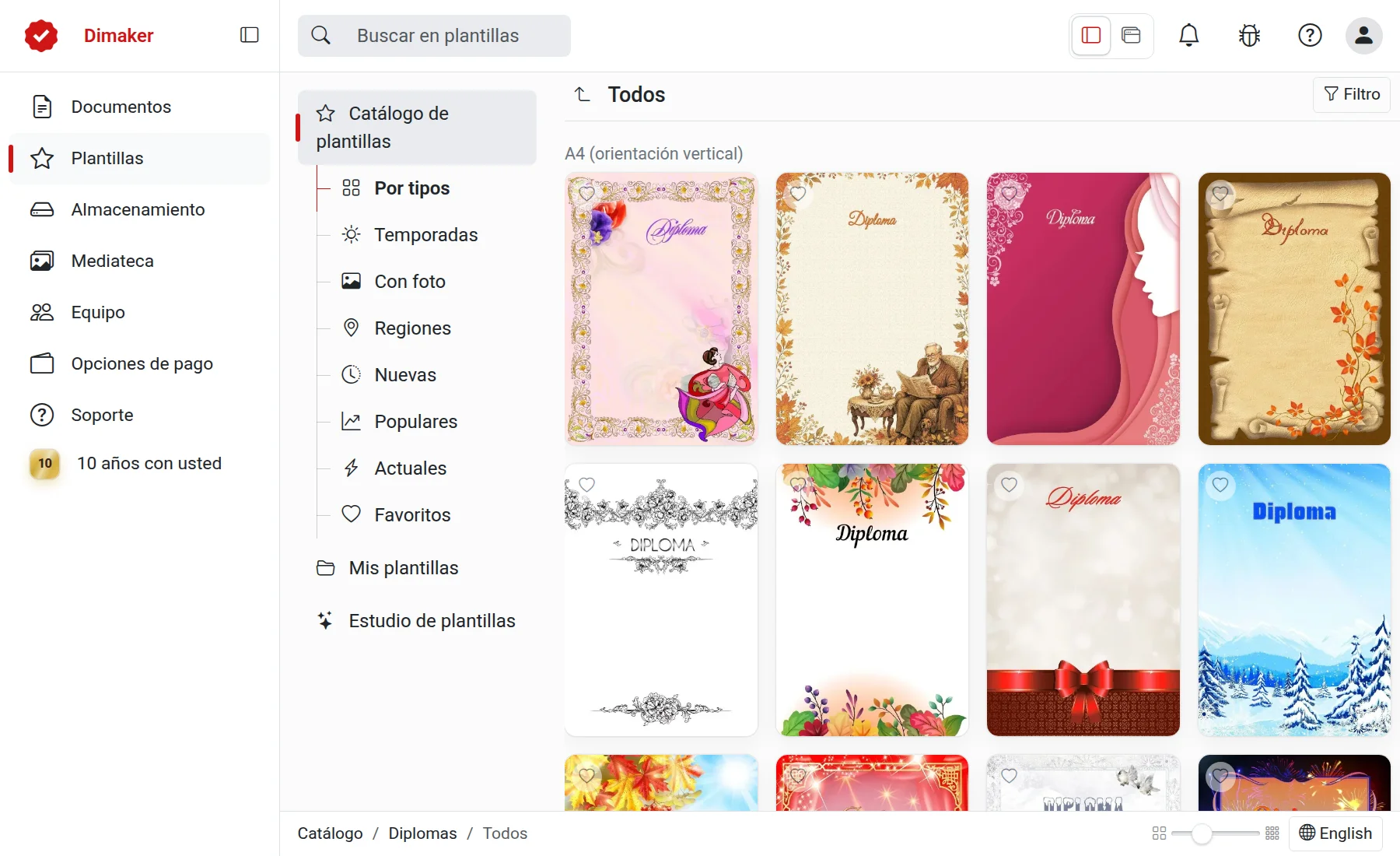This screenshot has width=1400, height=856.
Task: Expand Catálogo de plantillas section
Action: click(417, 128)
